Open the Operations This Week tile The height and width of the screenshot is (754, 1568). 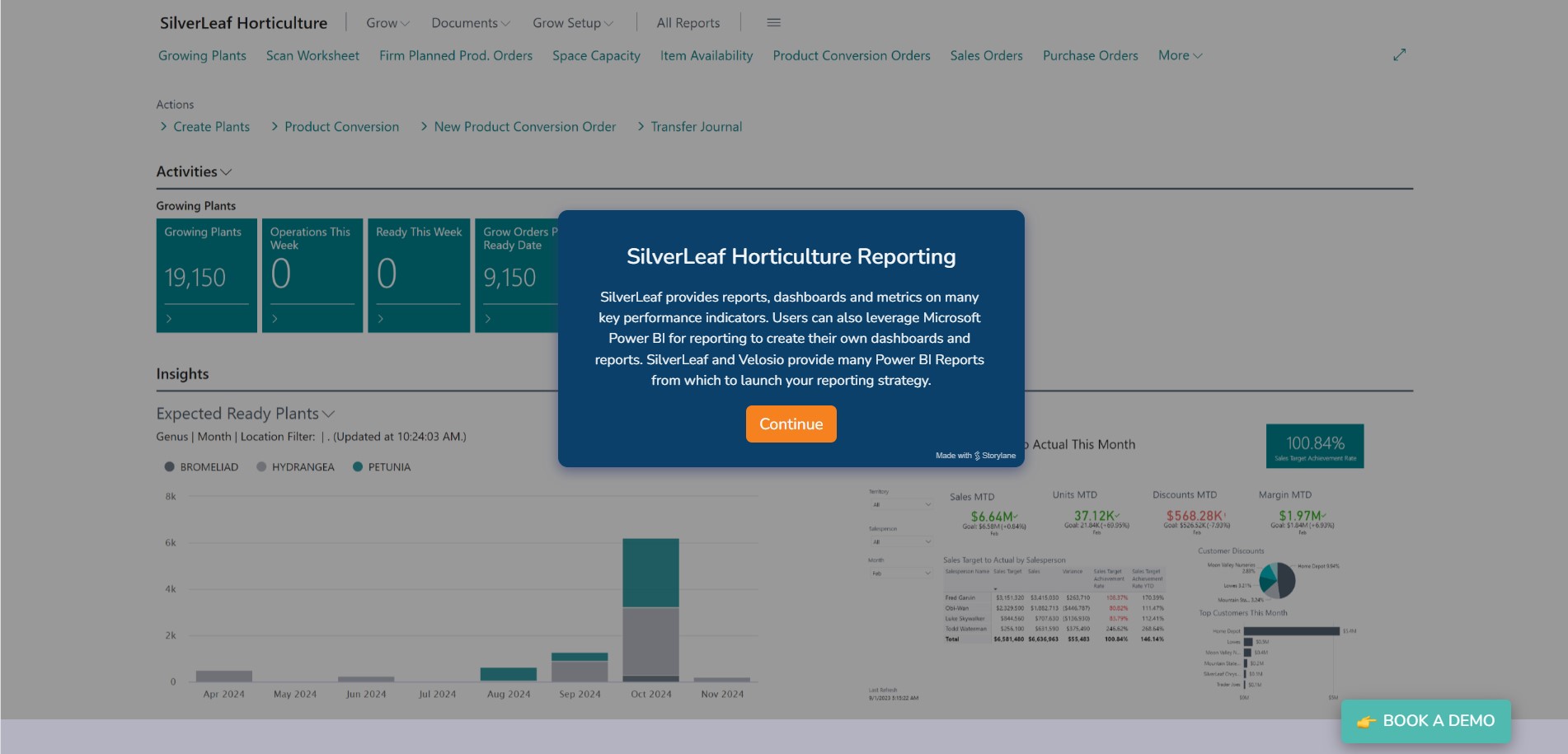[312, 275]
